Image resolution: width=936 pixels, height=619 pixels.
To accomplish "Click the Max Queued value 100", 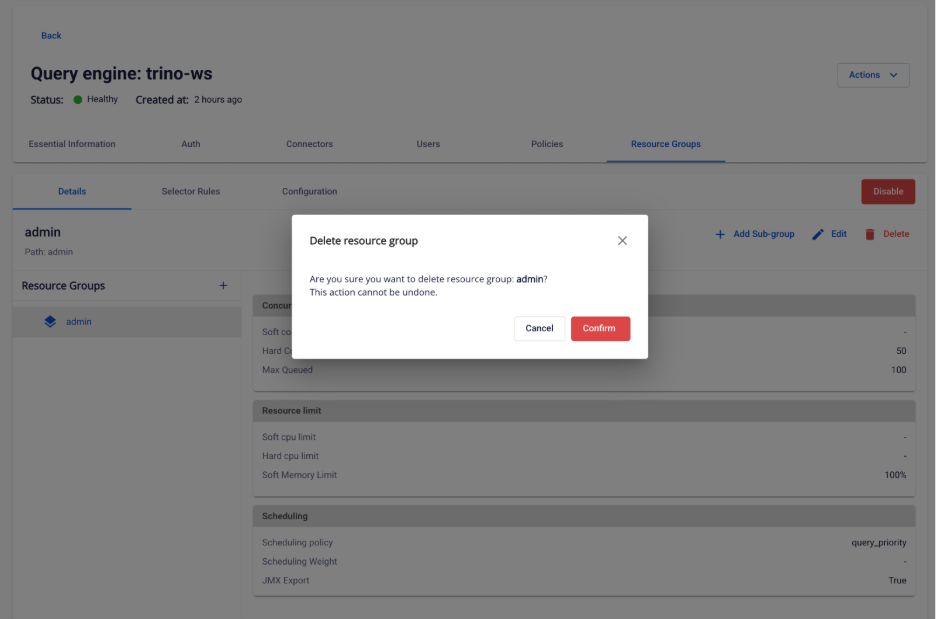I will tap(898, 370).
